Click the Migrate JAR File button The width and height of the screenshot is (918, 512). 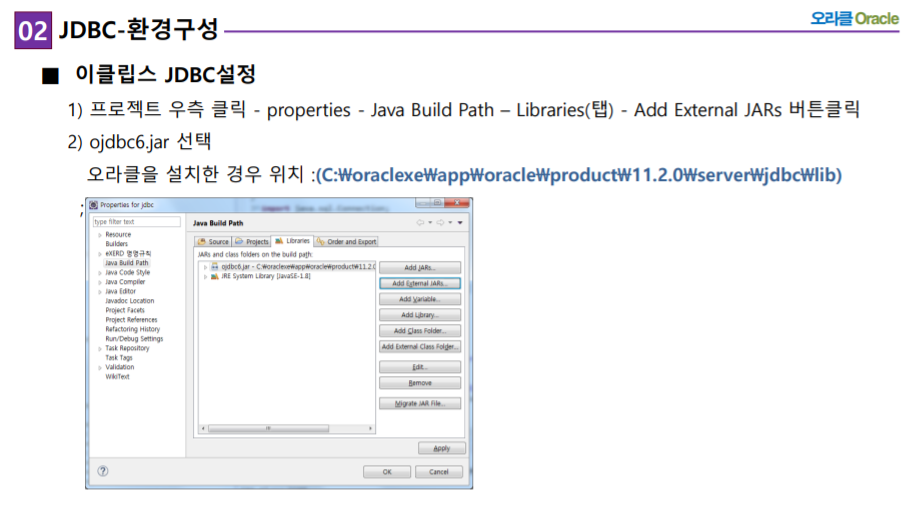[420, 403]
